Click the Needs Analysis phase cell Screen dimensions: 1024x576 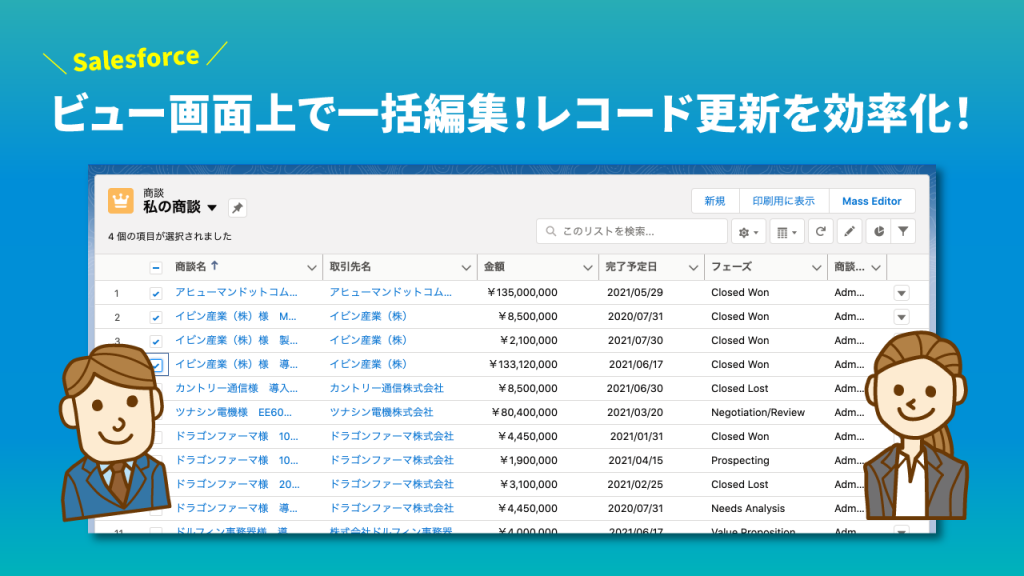coord(748,508)
